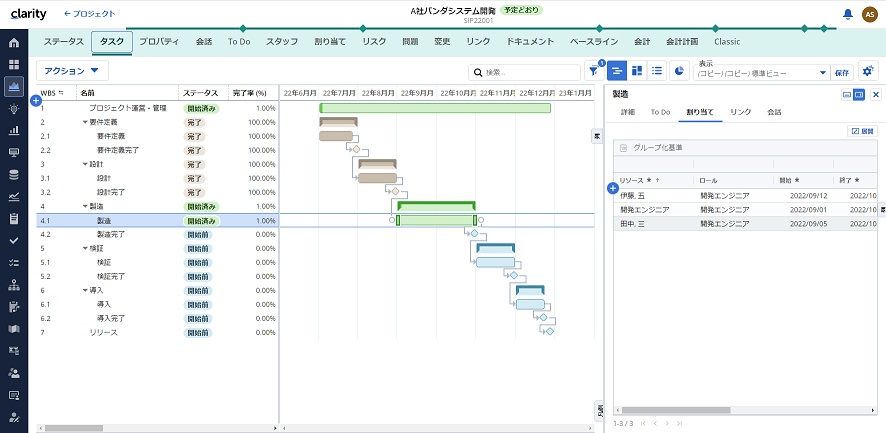886x433 pixels.
Task: Open the アクション dropdown menu
Action: pyautogui.click(x=72, y=71)
